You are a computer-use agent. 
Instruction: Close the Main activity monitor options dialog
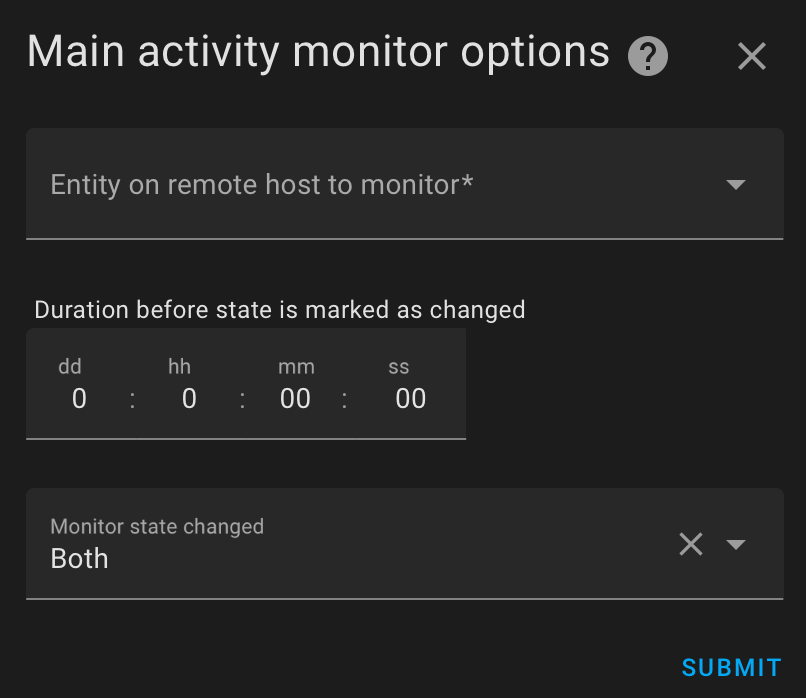752,56
